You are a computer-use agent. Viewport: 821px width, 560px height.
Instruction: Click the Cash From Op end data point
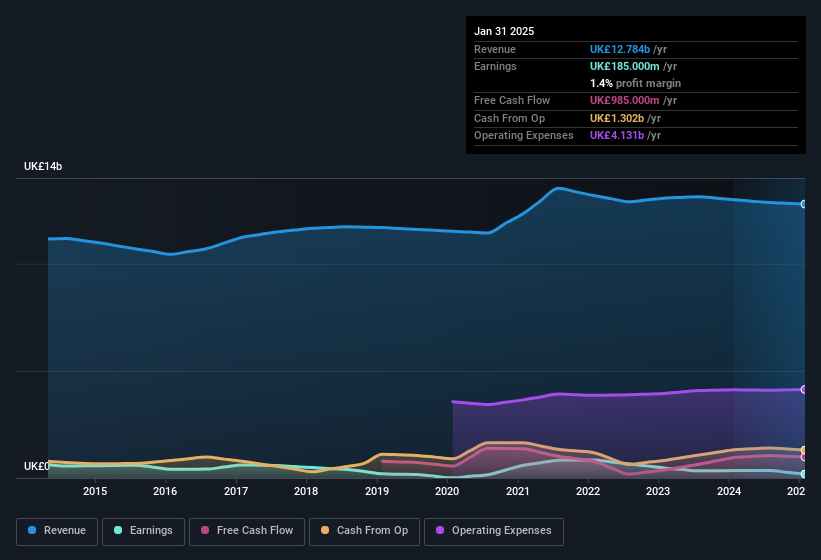click(x=803, y=450)
